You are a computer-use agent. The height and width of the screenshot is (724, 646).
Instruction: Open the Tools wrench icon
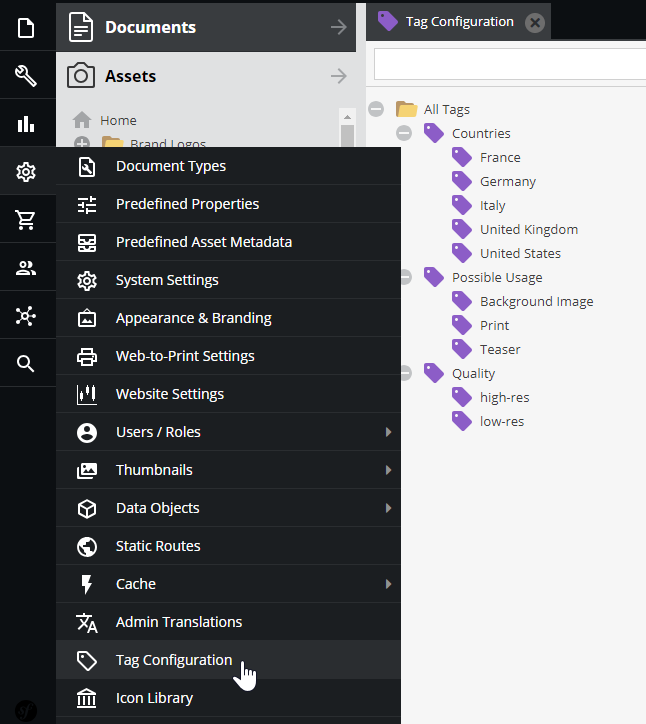26,76
